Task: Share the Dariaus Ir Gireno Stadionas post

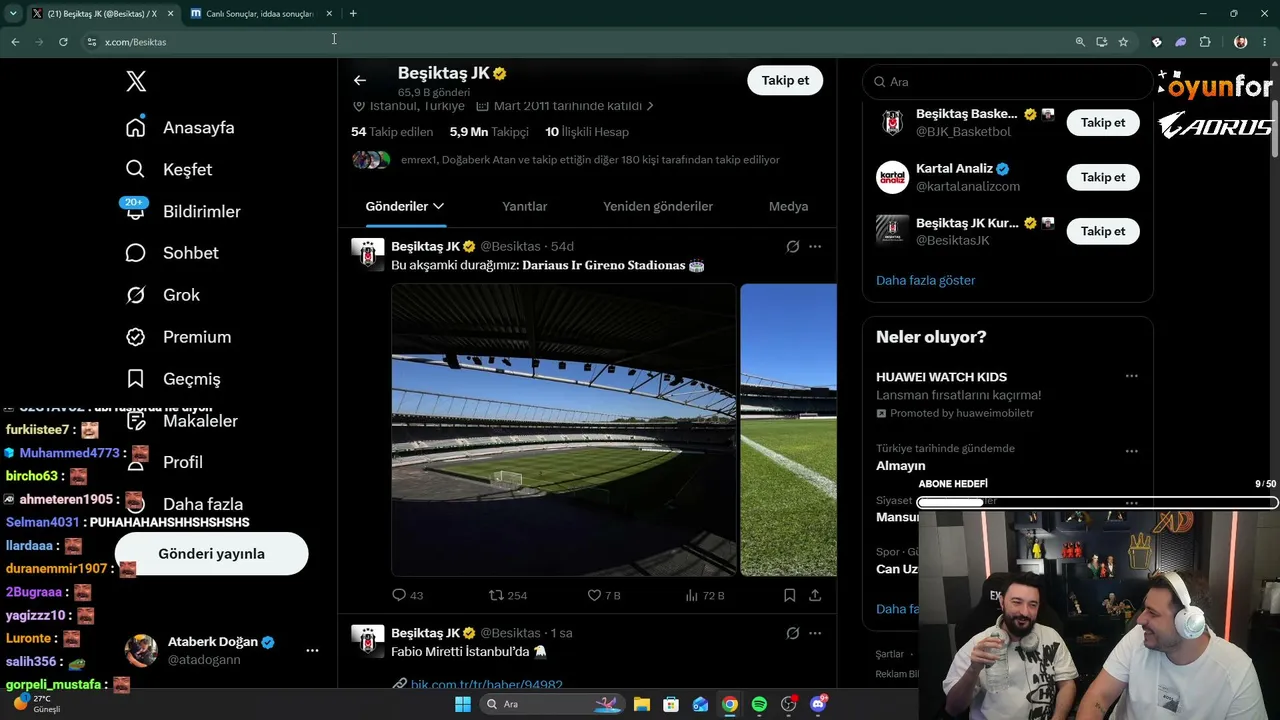Action: coord(815,595)
